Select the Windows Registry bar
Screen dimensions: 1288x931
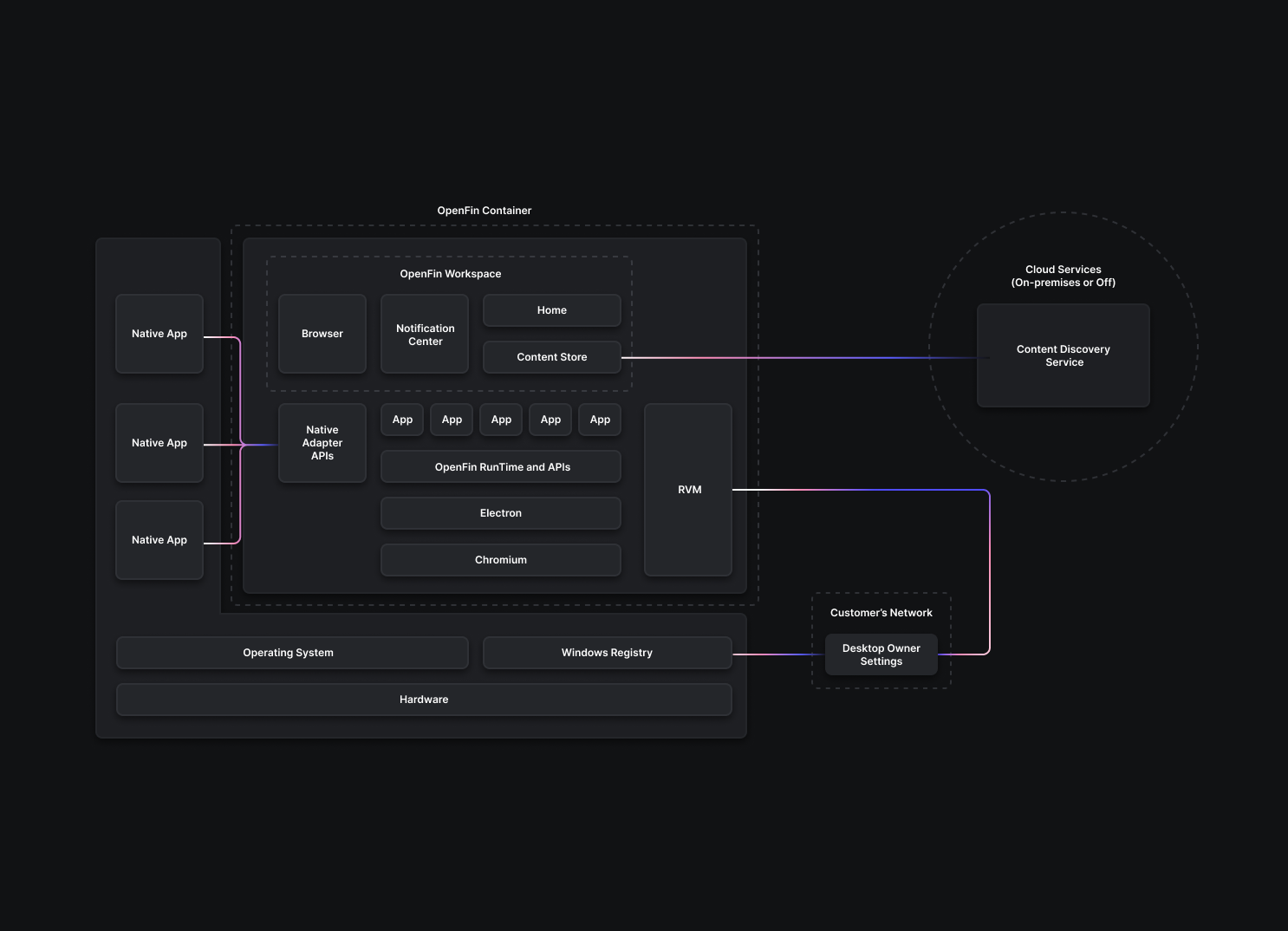(x=608, y=653)
